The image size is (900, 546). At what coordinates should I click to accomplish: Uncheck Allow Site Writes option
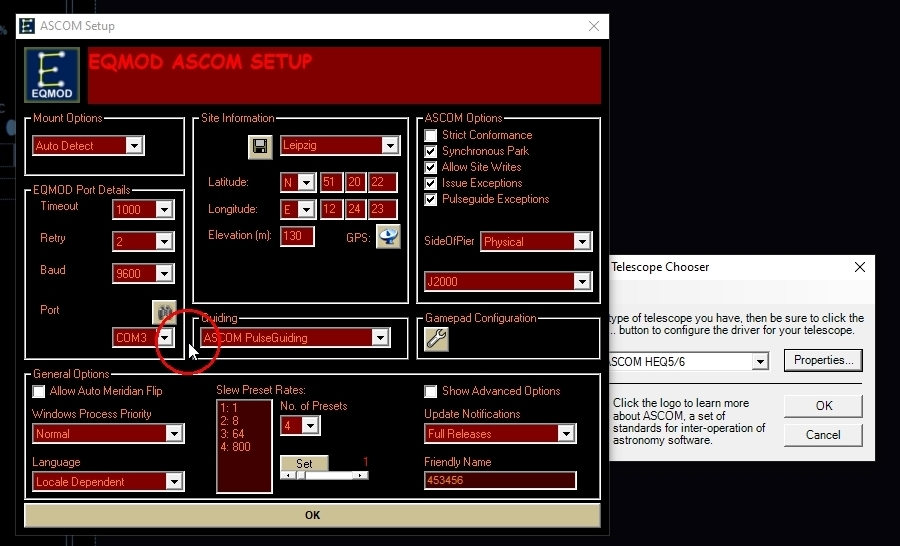(430, 168)
